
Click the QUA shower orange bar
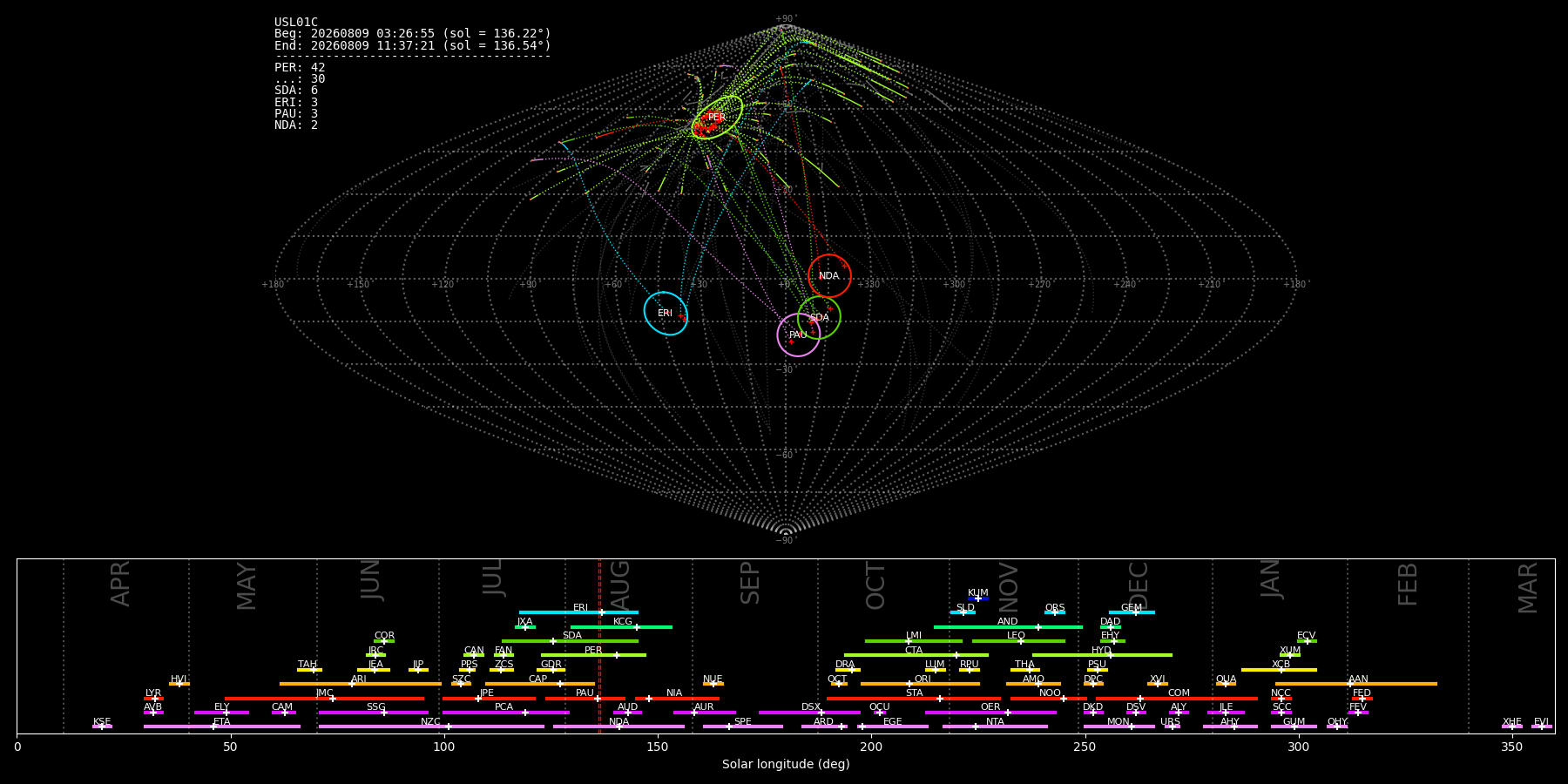[1226, 684]
